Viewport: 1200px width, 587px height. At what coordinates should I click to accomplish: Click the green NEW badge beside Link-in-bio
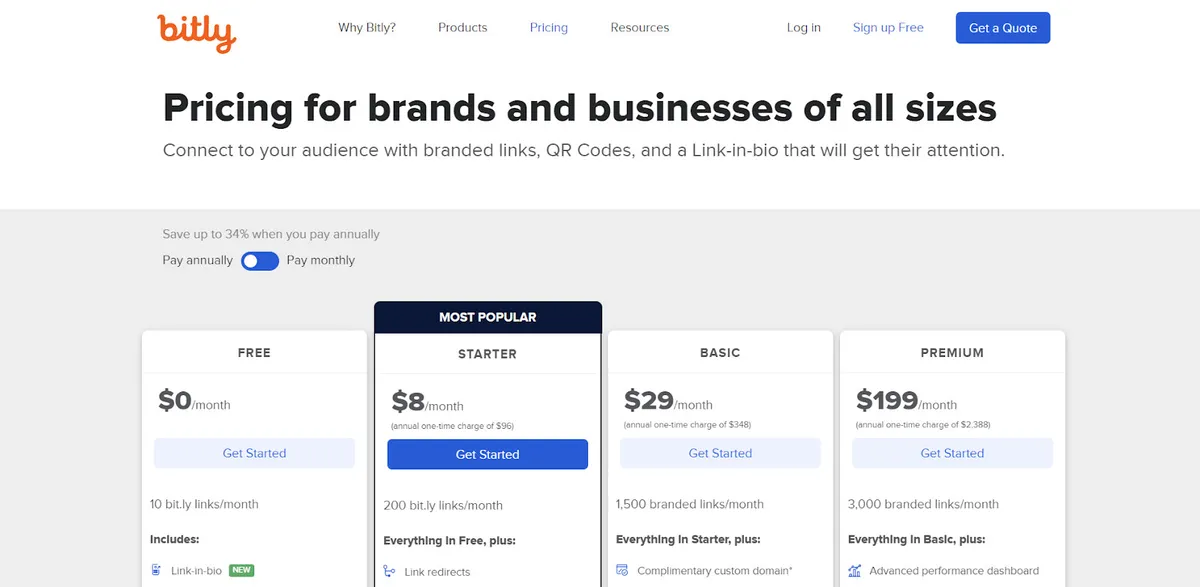(241, 570)
